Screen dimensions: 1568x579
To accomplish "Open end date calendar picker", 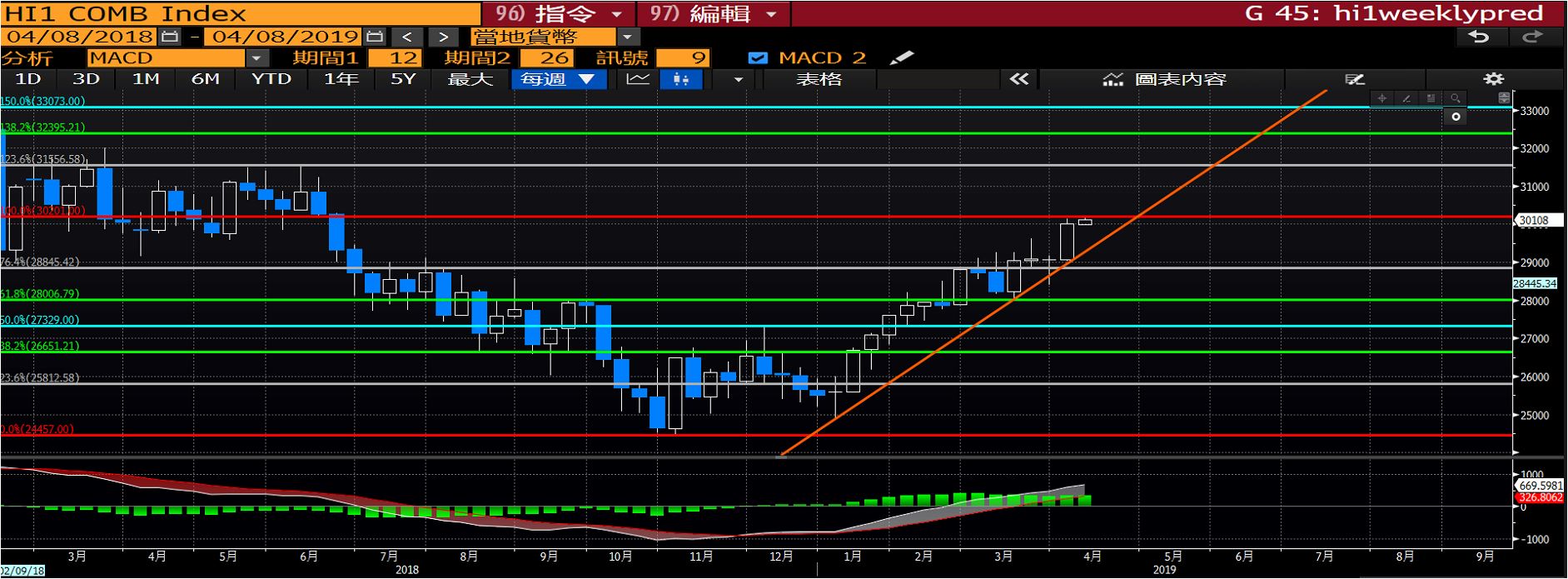I will 375,37.
